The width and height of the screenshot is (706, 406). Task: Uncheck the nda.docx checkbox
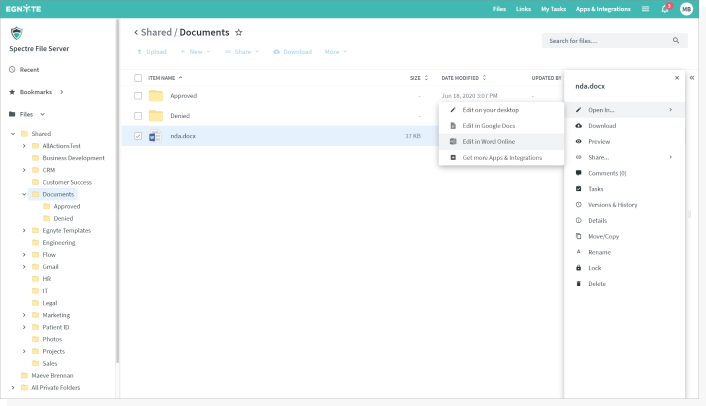[x=138, y=136]
